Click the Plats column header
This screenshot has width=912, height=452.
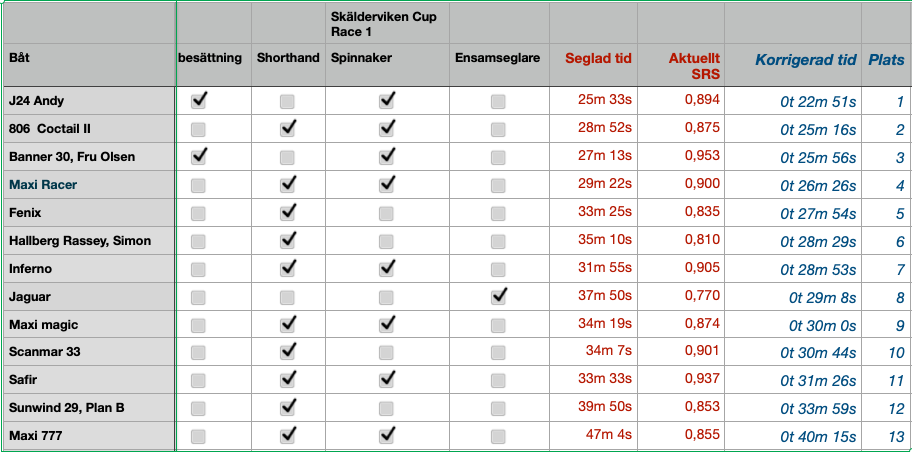pos(886,60)
